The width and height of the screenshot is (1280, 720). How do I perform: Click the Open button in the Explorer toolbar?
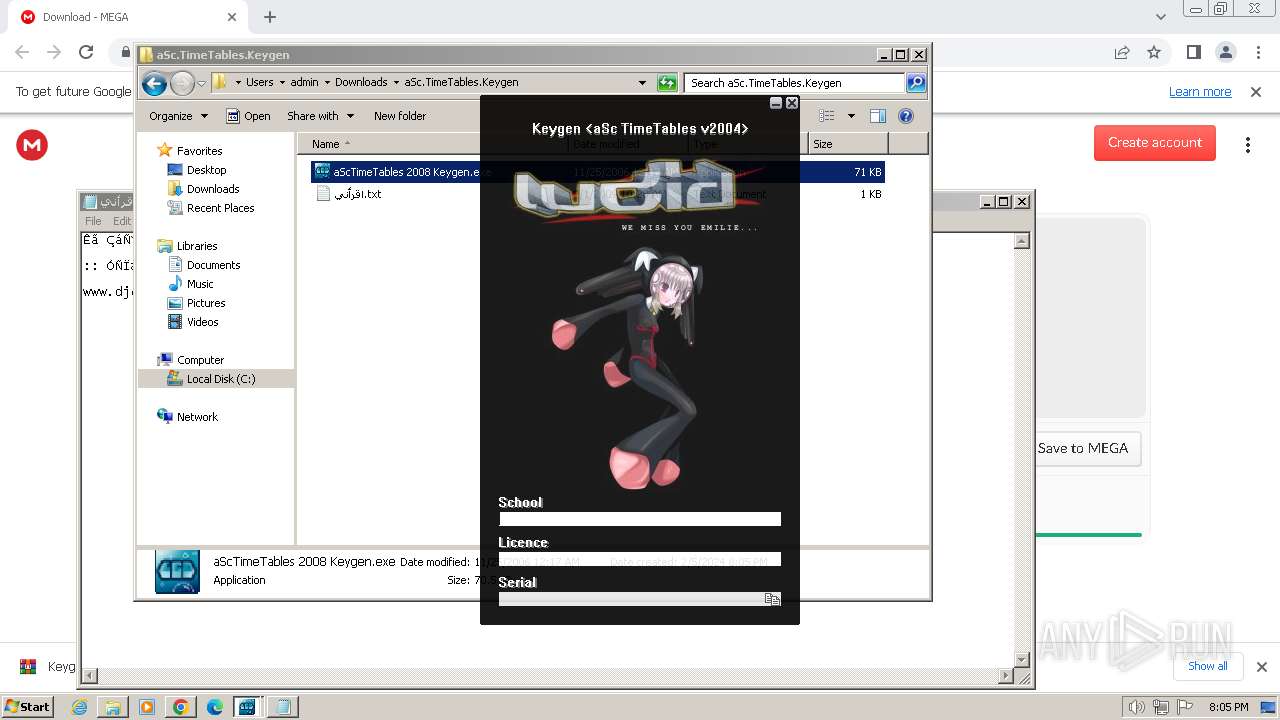248,116
